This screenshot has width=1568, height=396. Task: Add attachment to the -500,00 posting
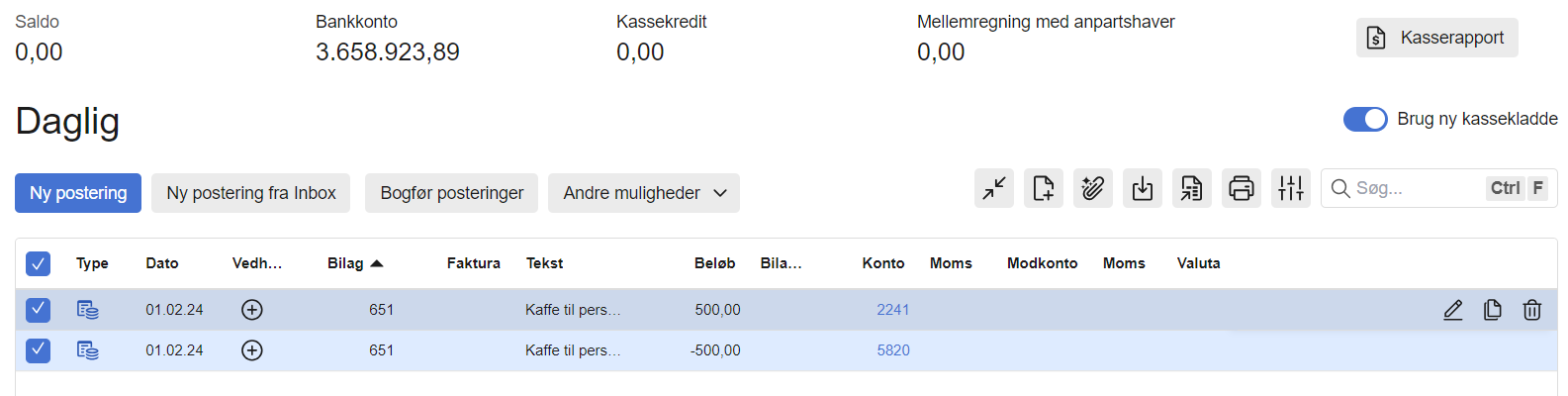(252, 350)
